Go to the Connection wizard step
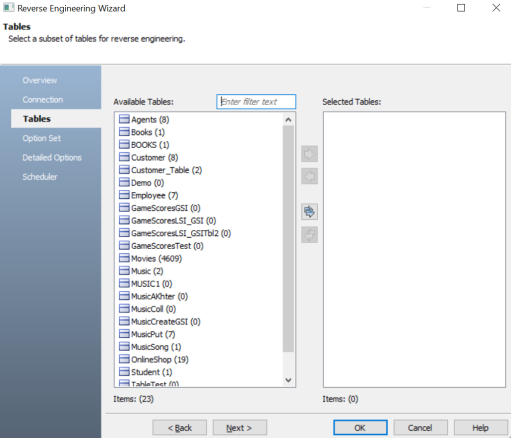 point(43,100)
